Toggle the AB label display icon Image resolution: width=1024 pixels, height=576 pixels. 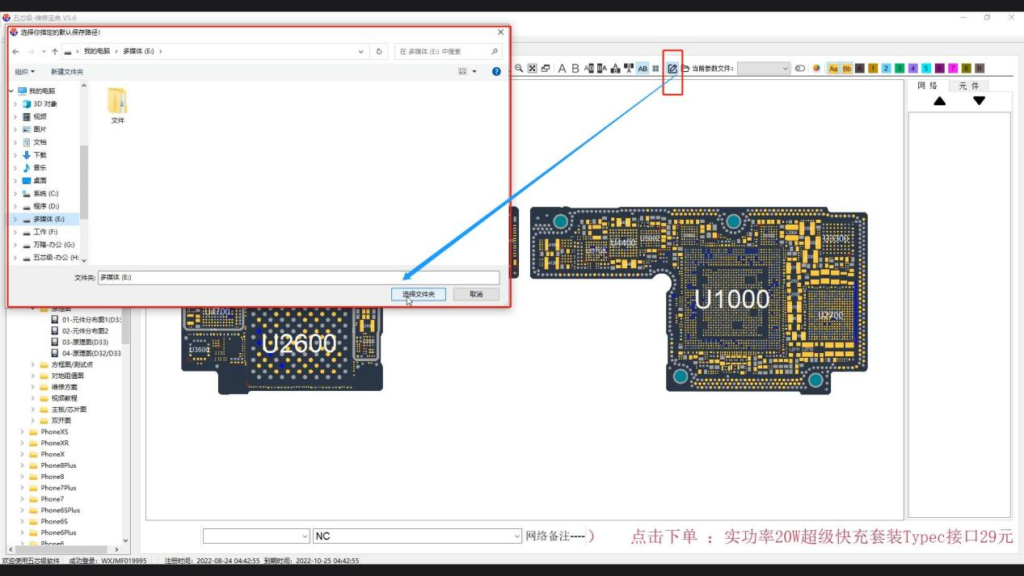point(643,68)
